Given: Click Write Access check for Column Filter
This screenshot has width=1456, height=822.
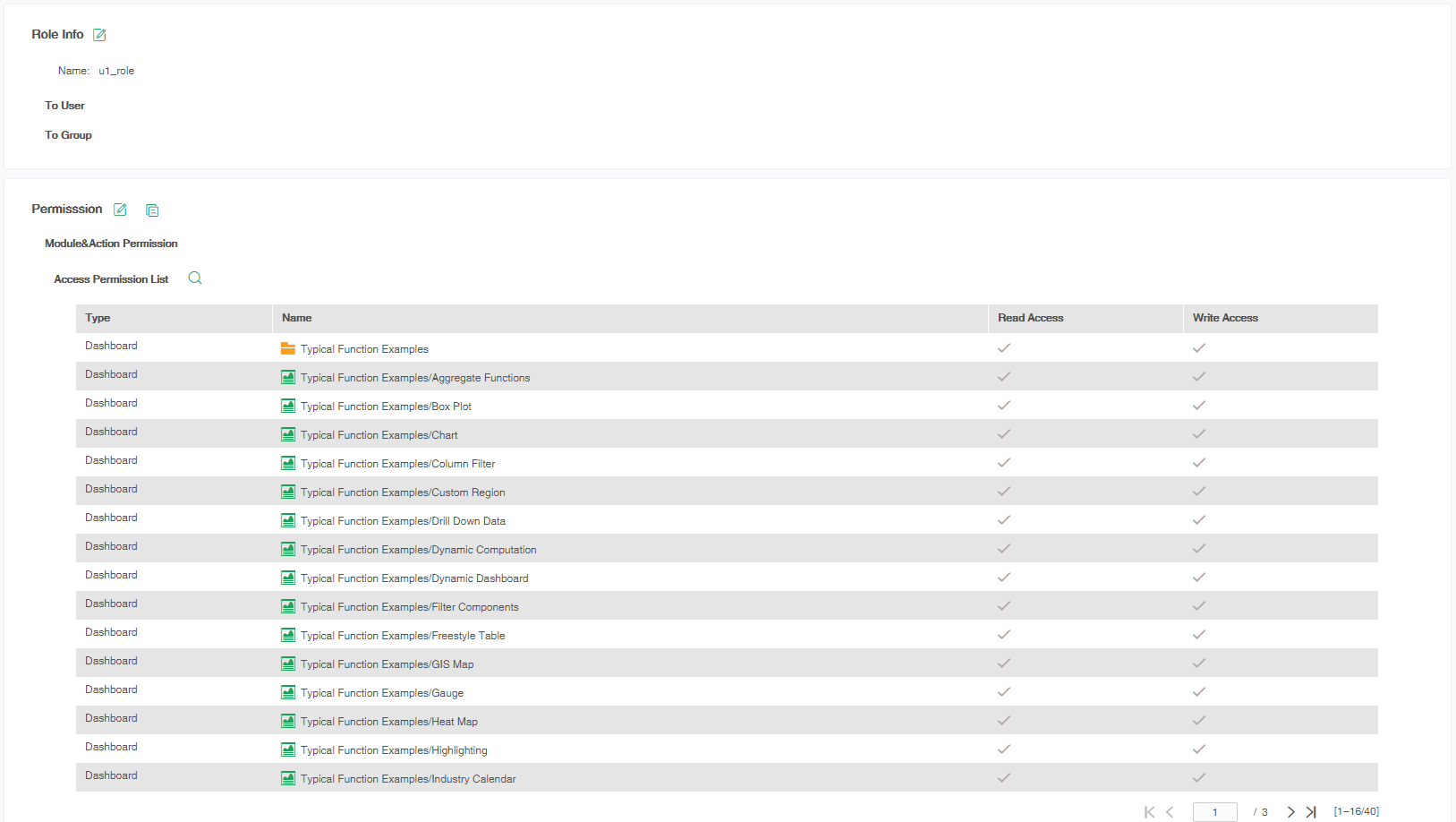Looking at the screenshot, I should point(1199,462).
